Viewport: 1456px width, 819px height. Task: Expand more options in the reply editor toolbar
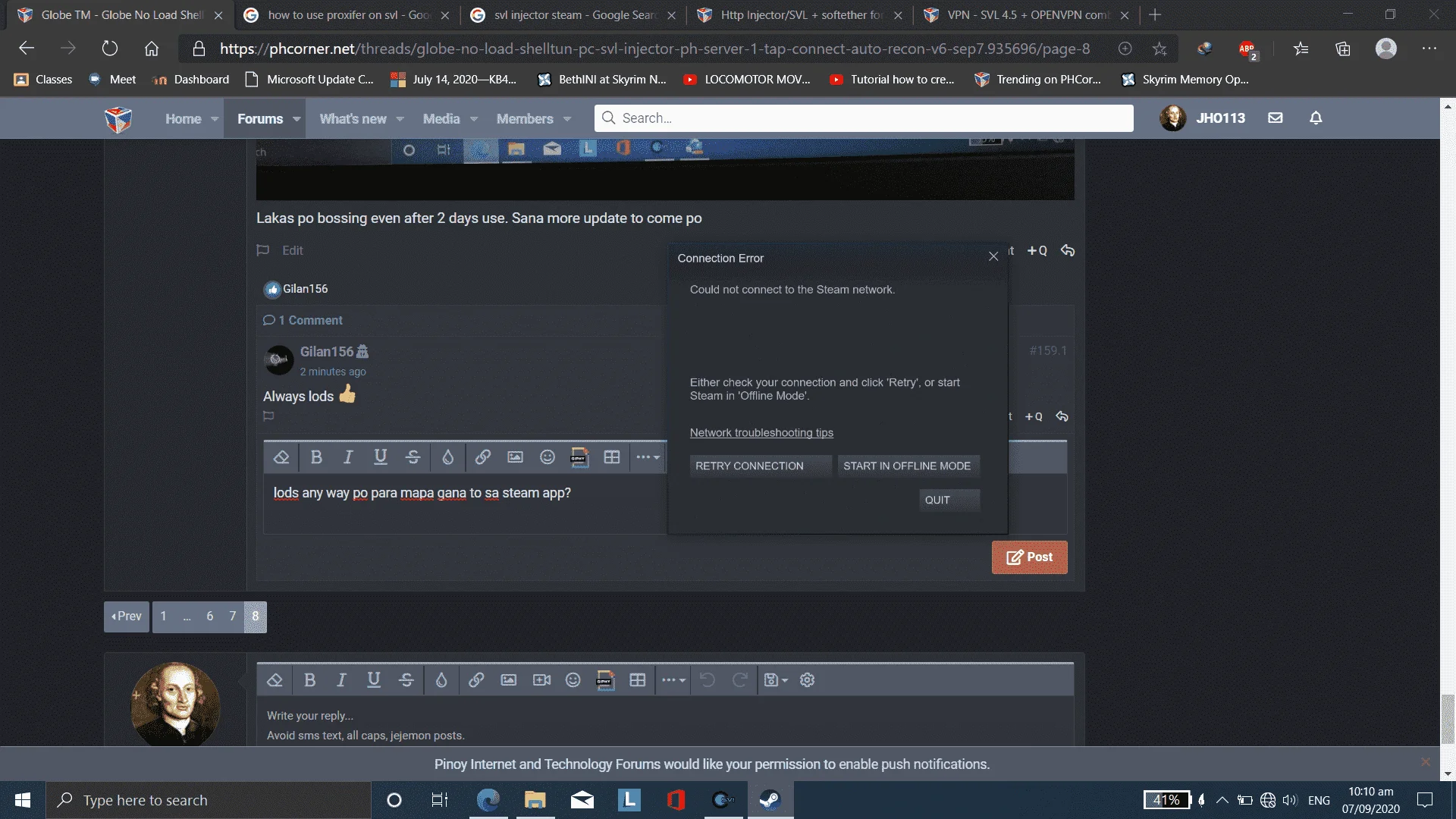click(x=673, y=680)
